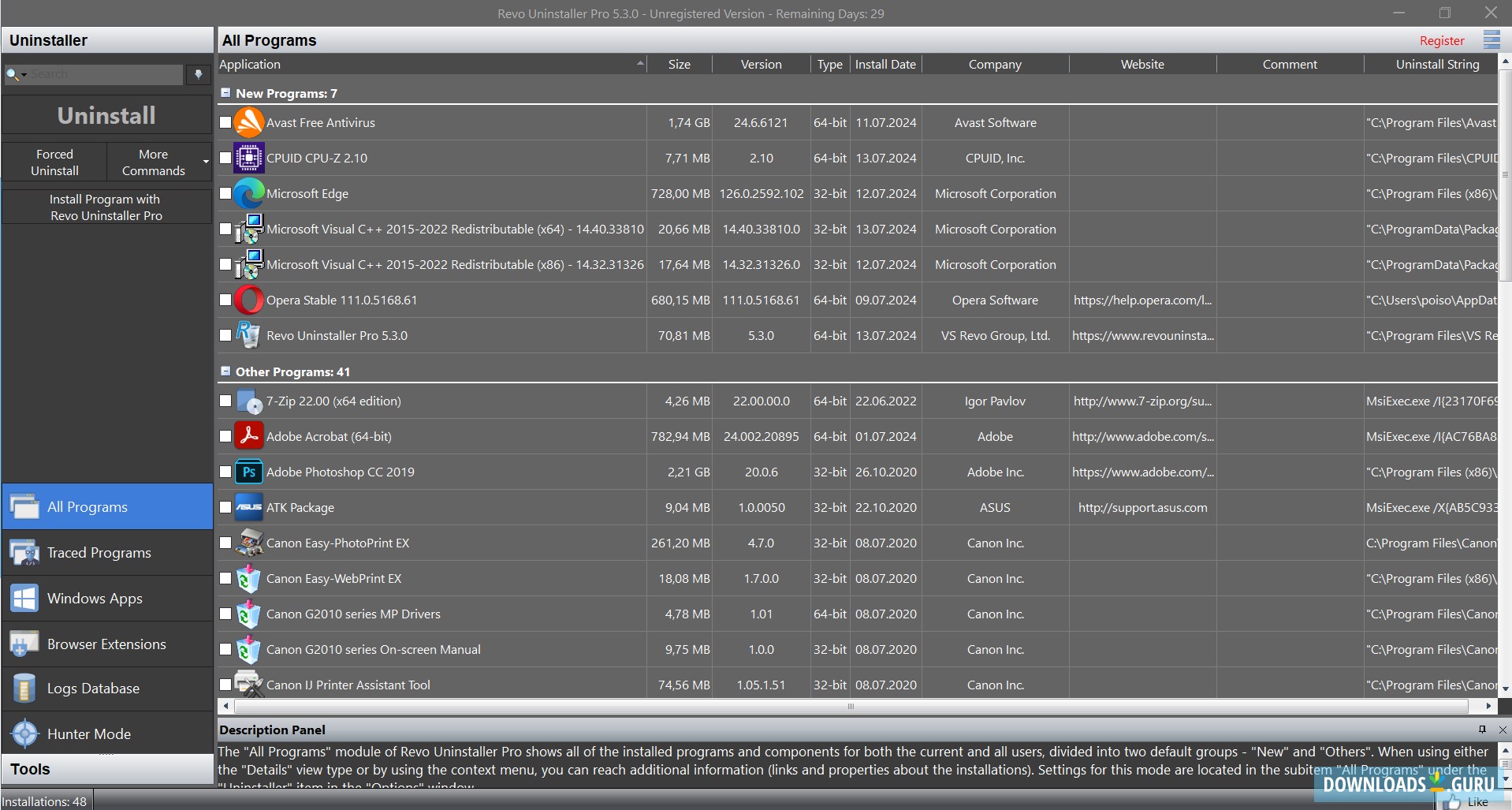Sort the list by Size column
Image resolution: width=1512 pixels, height=810 pixels.
click(679, 65)
